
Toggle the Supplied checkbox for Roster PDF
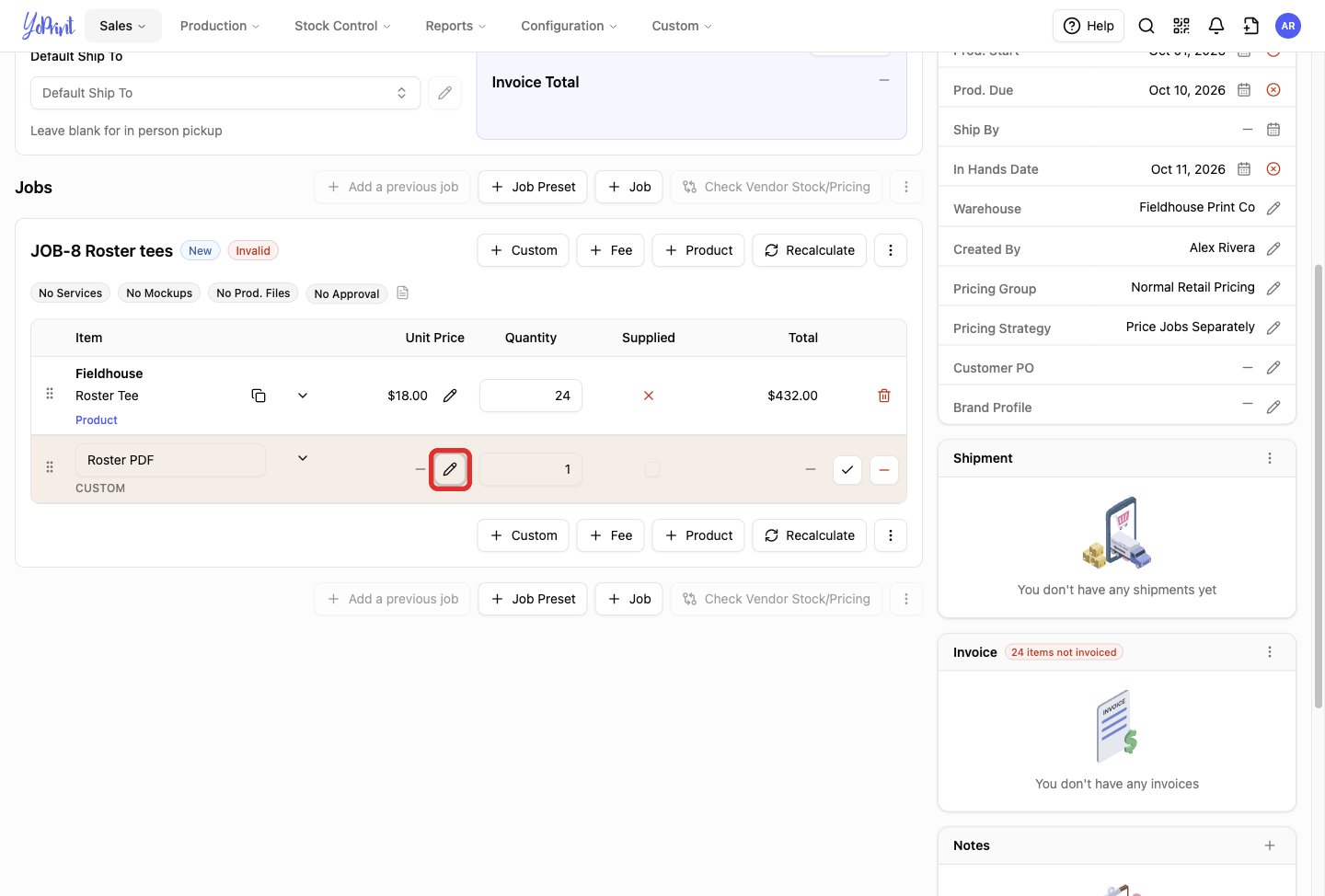[x=652, y=469]
